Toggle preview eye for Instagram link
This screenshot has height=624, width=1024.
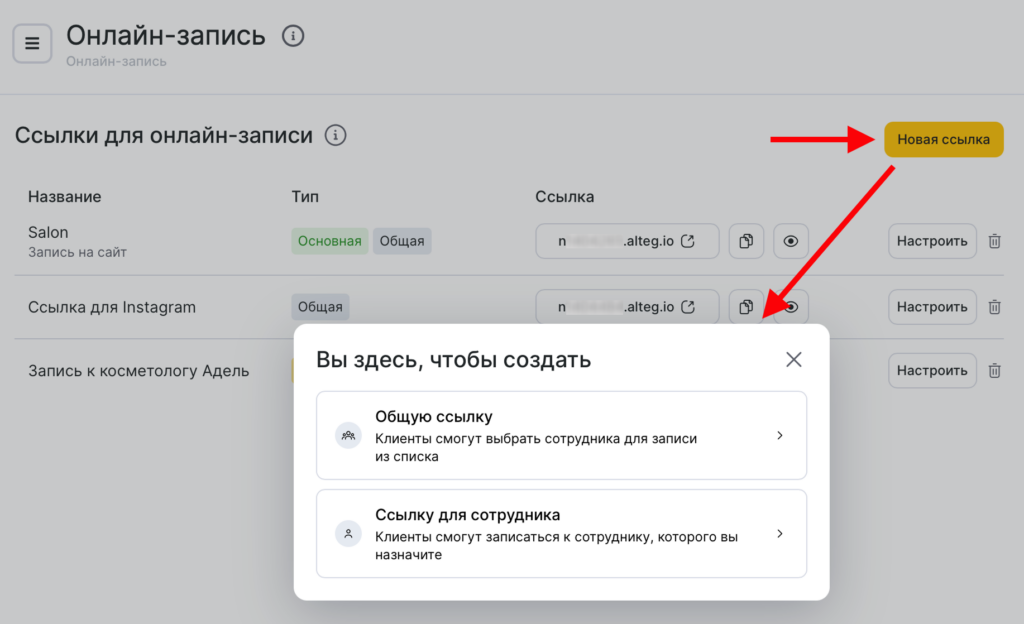791,307
